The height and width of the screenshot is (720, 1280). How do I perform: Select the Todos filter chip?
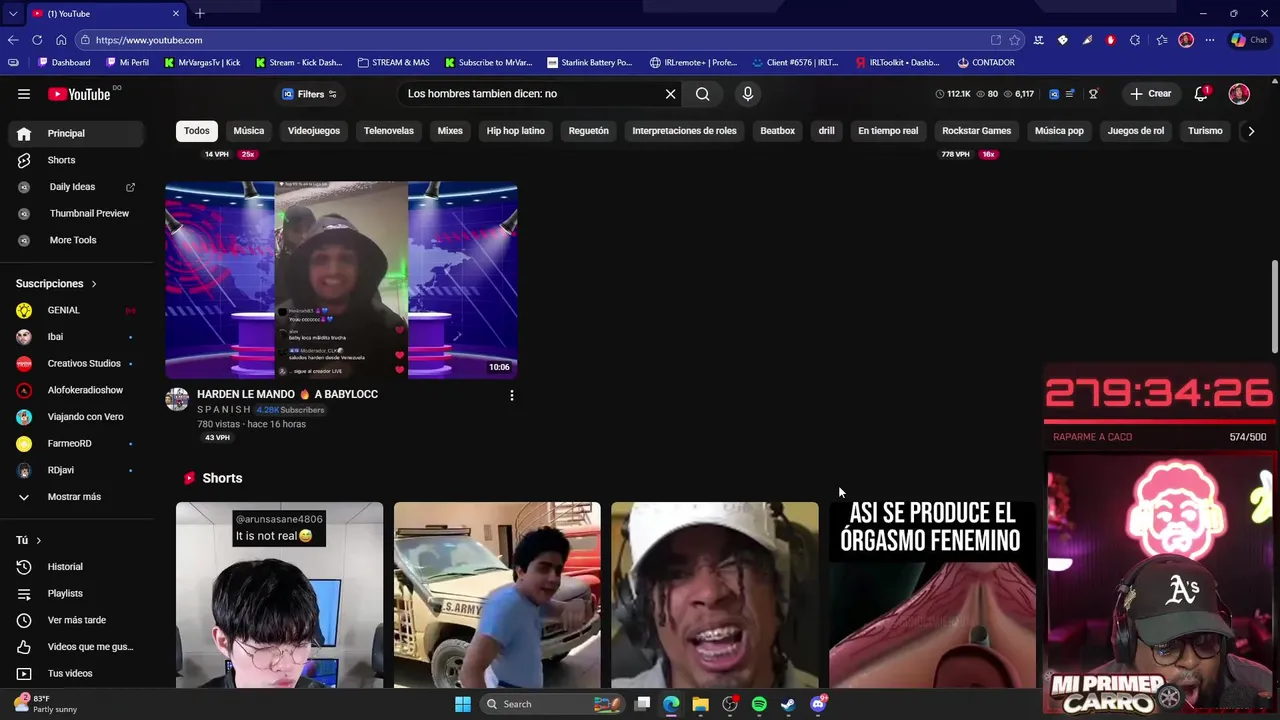pos(197,131)
